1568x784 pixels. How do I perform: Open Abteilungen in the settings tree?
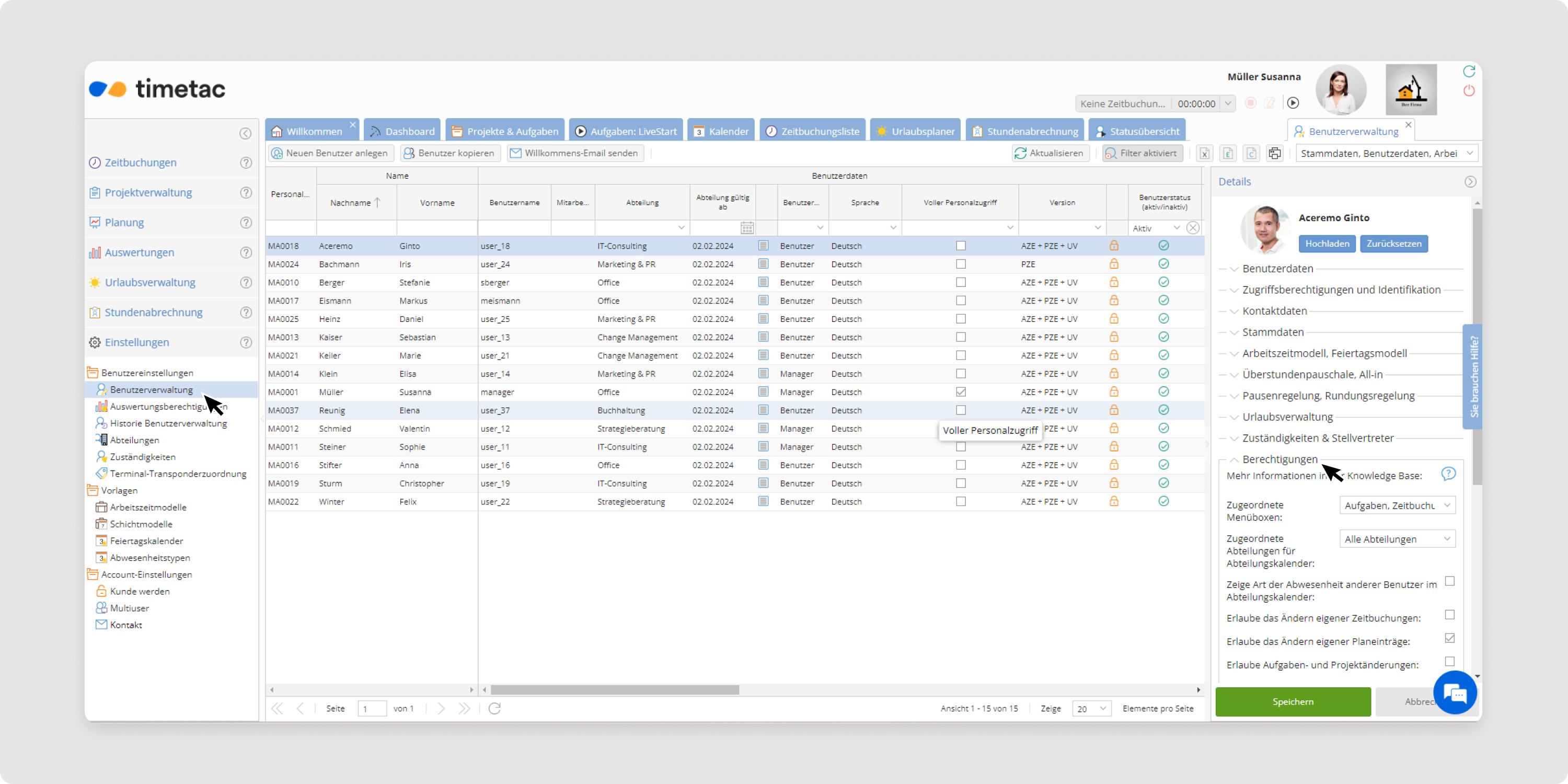coord(134,440)
